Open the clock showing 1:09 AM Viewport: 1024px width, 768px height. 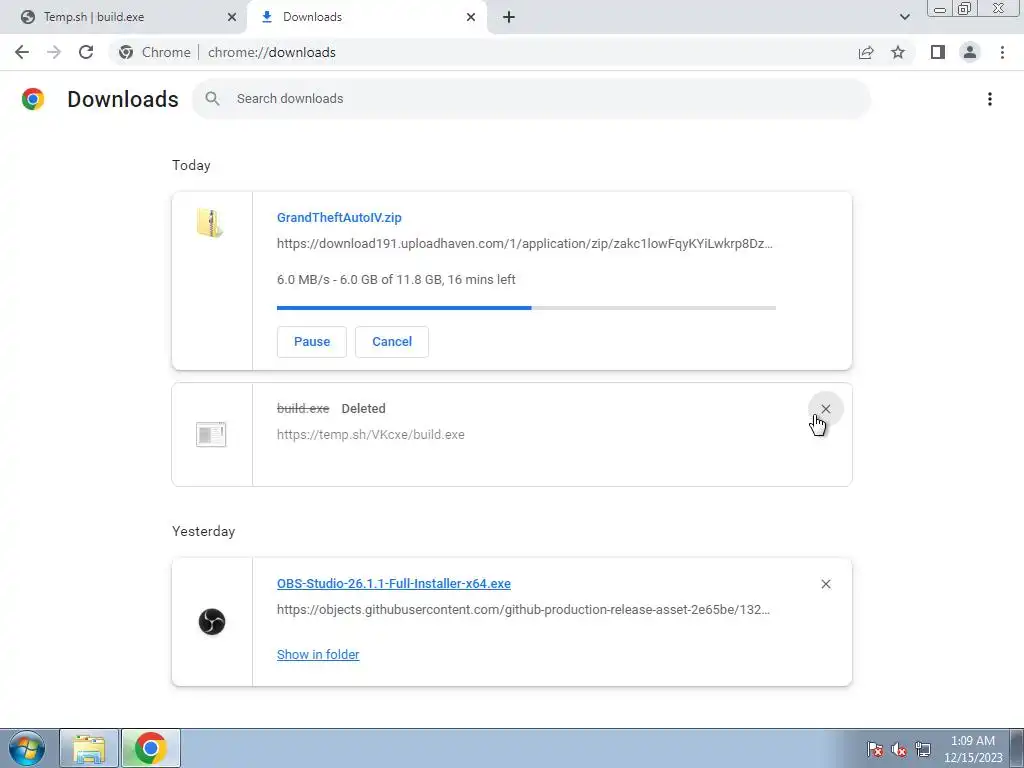tap(973, 749)
